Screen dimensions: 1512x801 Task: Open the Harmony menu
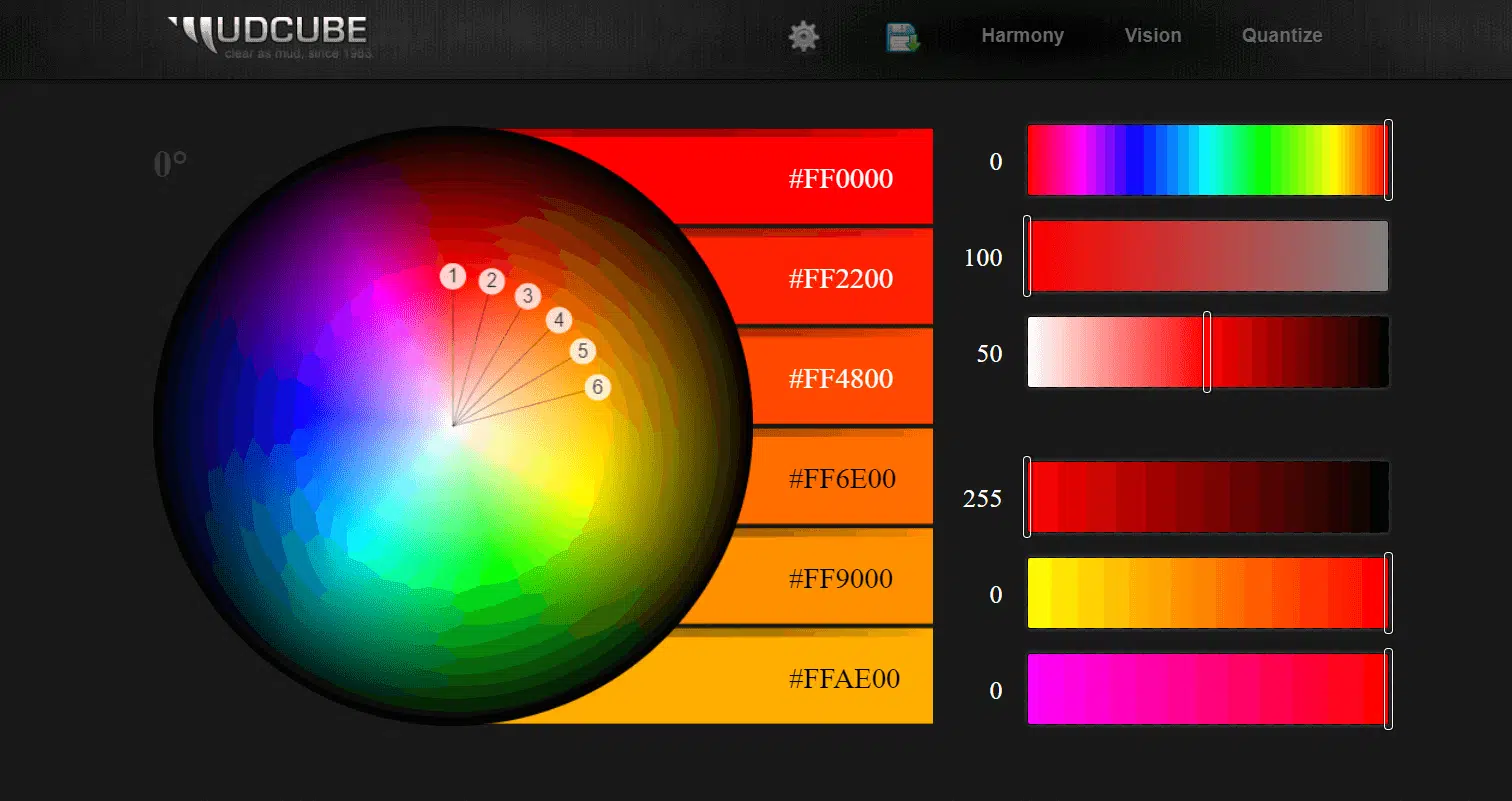[1022, 36]
